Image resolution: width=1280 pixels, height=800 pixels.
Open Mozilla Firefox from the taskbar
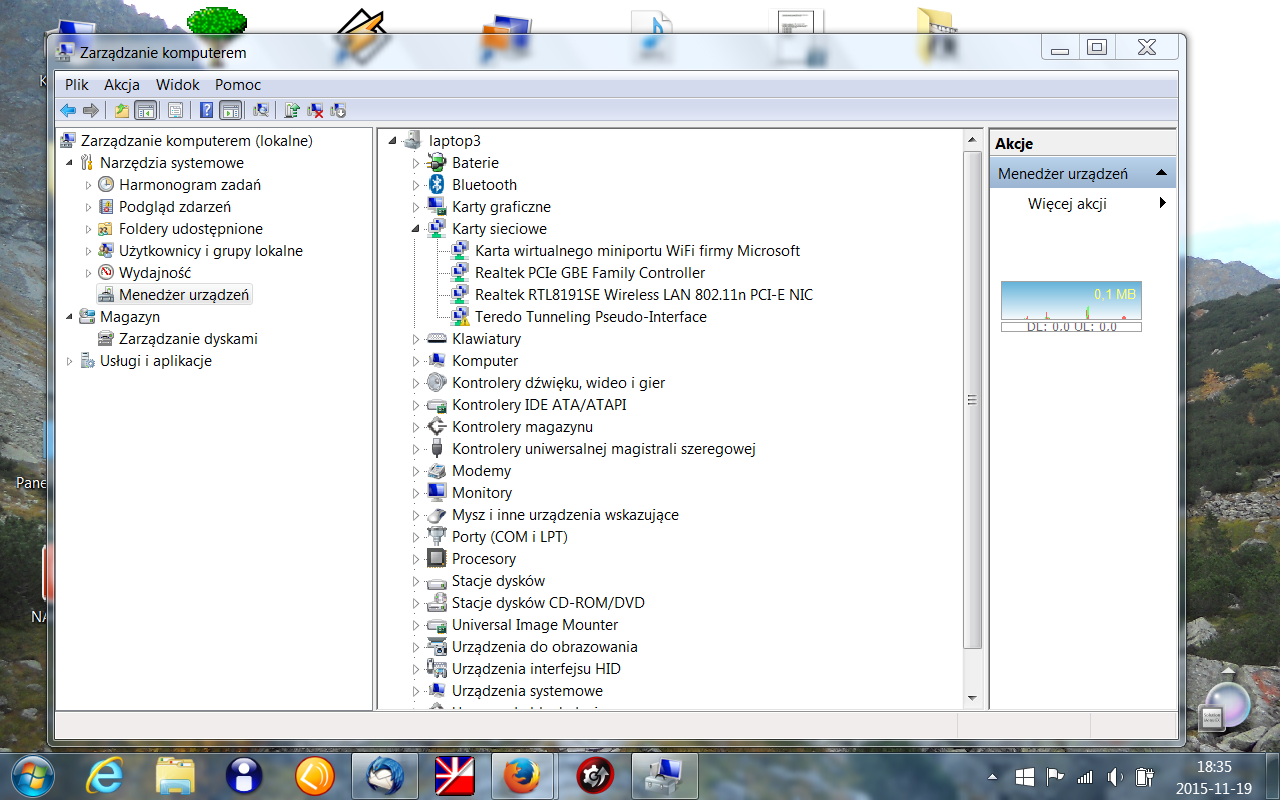[520, 776]
